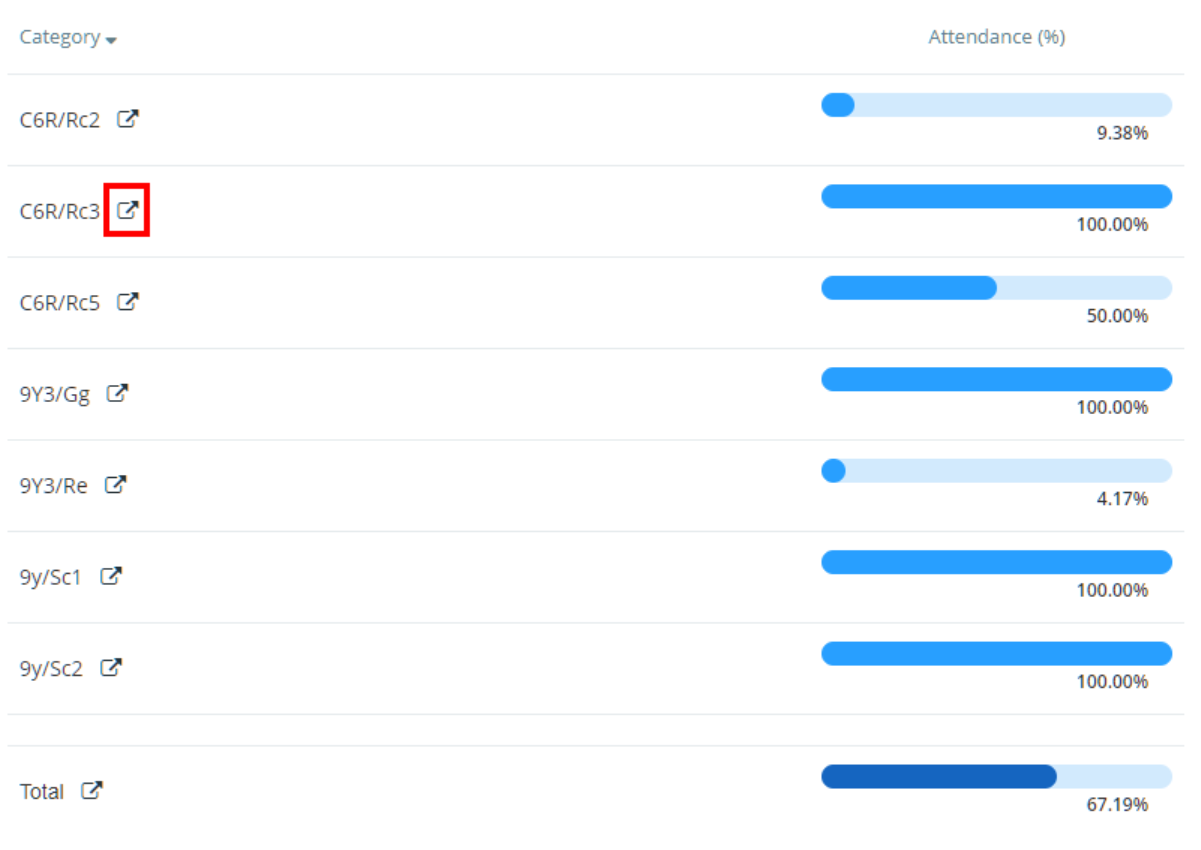Click the 9.38% percentage value
The image size is (1201, 850).
coord(1124,133)
